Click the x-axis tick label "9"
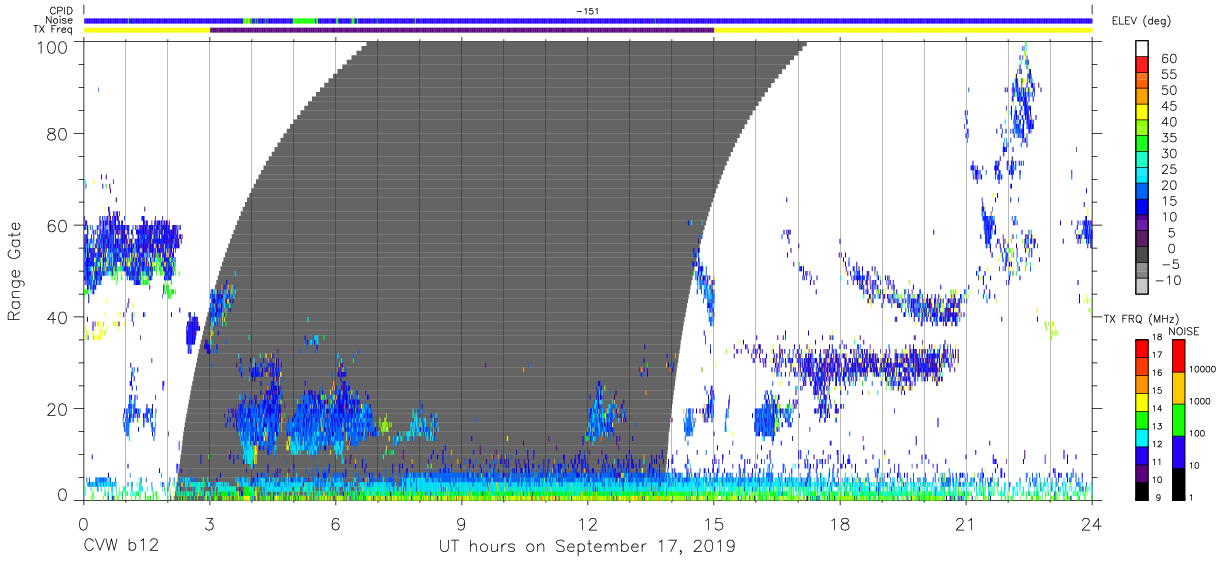This screenshot has width=1228, height=567. click(x=461, y=525)
